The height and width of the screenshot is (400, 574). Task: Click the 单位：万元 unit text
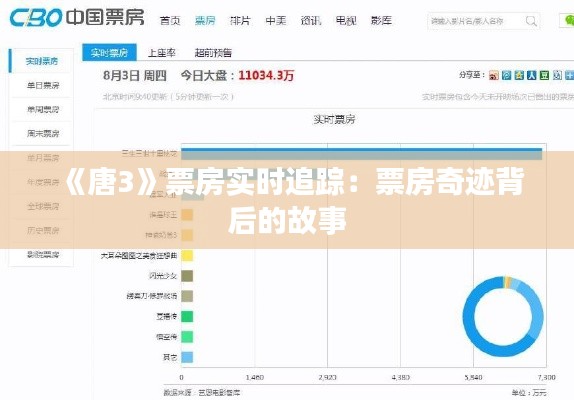[529, 393]
